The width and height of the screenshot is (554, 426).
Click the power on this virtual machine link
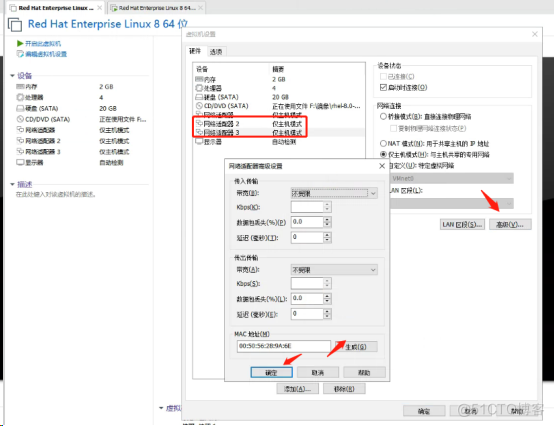tap(43, 43)
